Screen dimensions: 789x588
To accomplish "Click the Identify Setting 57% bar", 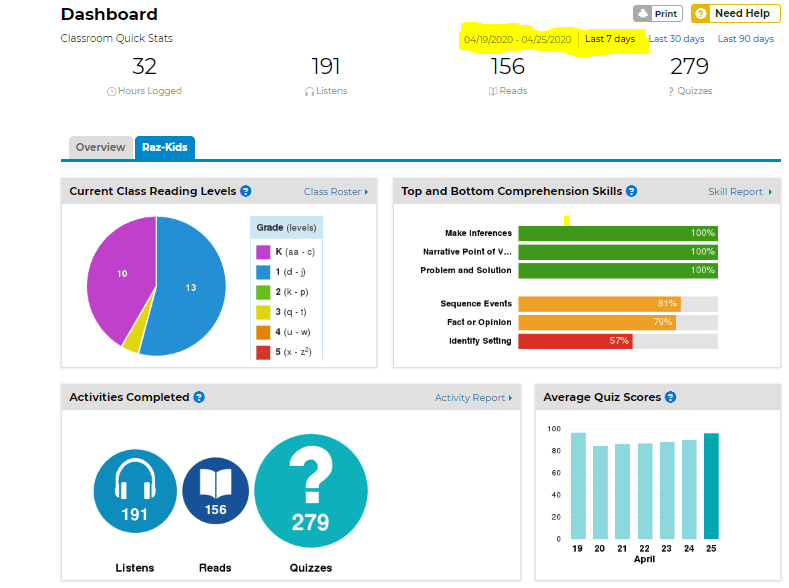I will coord(575,341).
